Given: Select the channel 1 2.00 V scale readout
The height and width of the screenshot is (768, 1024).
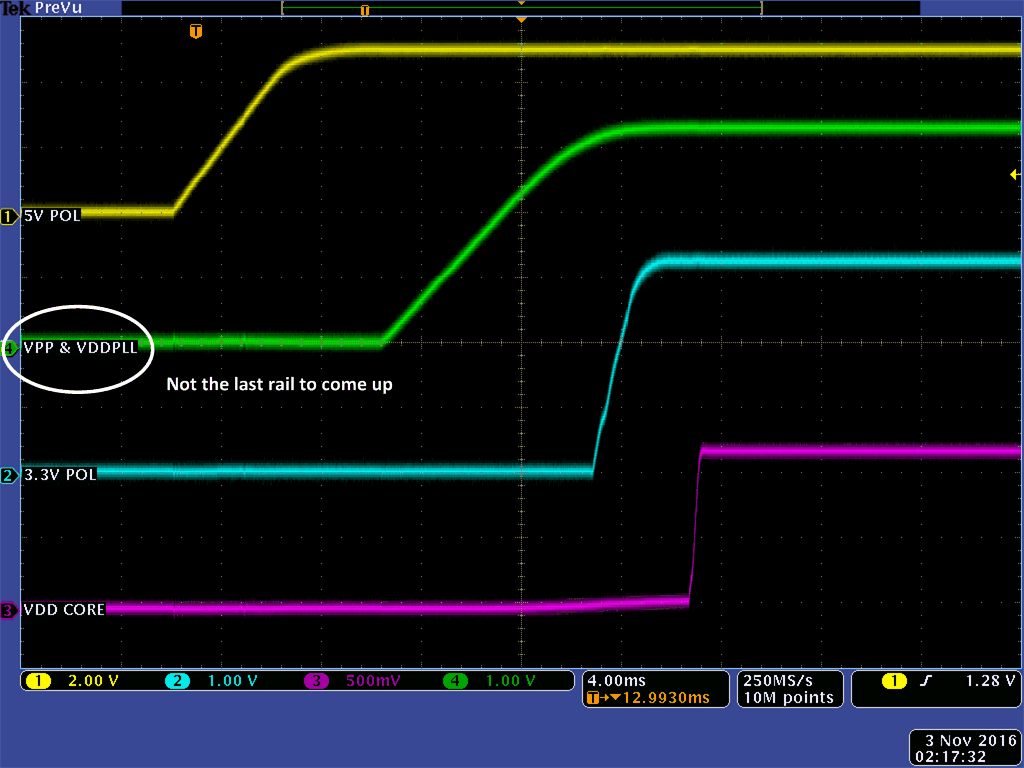Looking at the screenshot, I should pos(88,681).
